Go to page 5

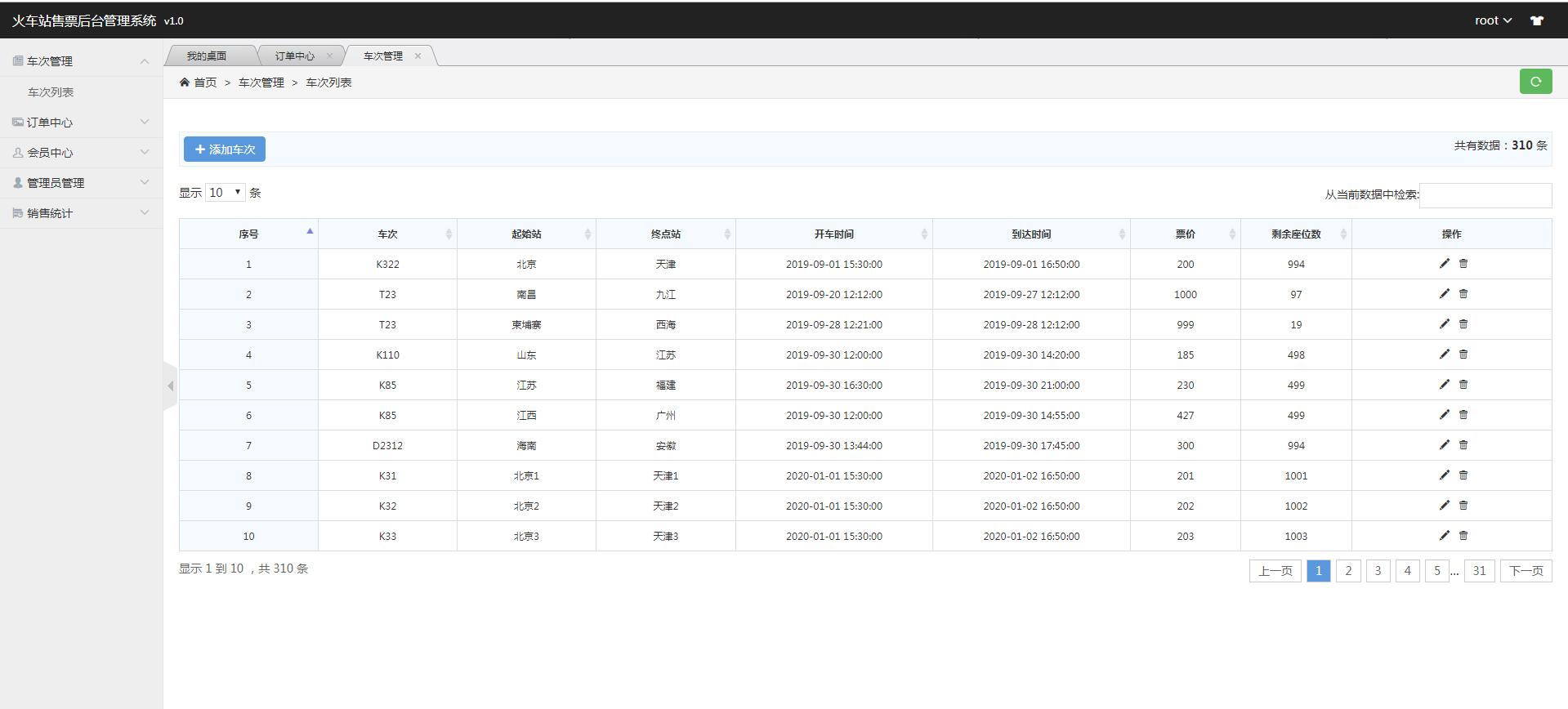tap(1436, 571)
